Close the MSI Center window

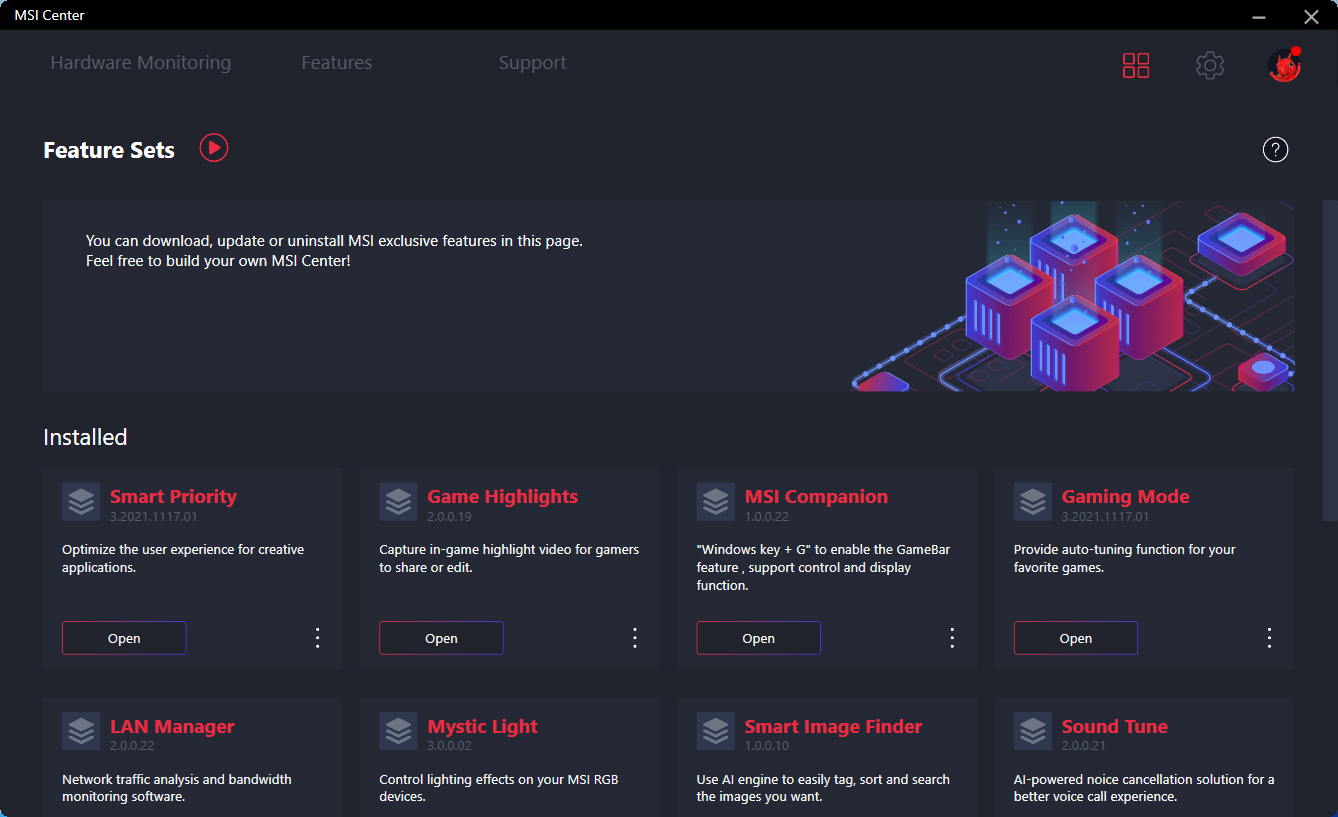click(x=1312, y=16)
